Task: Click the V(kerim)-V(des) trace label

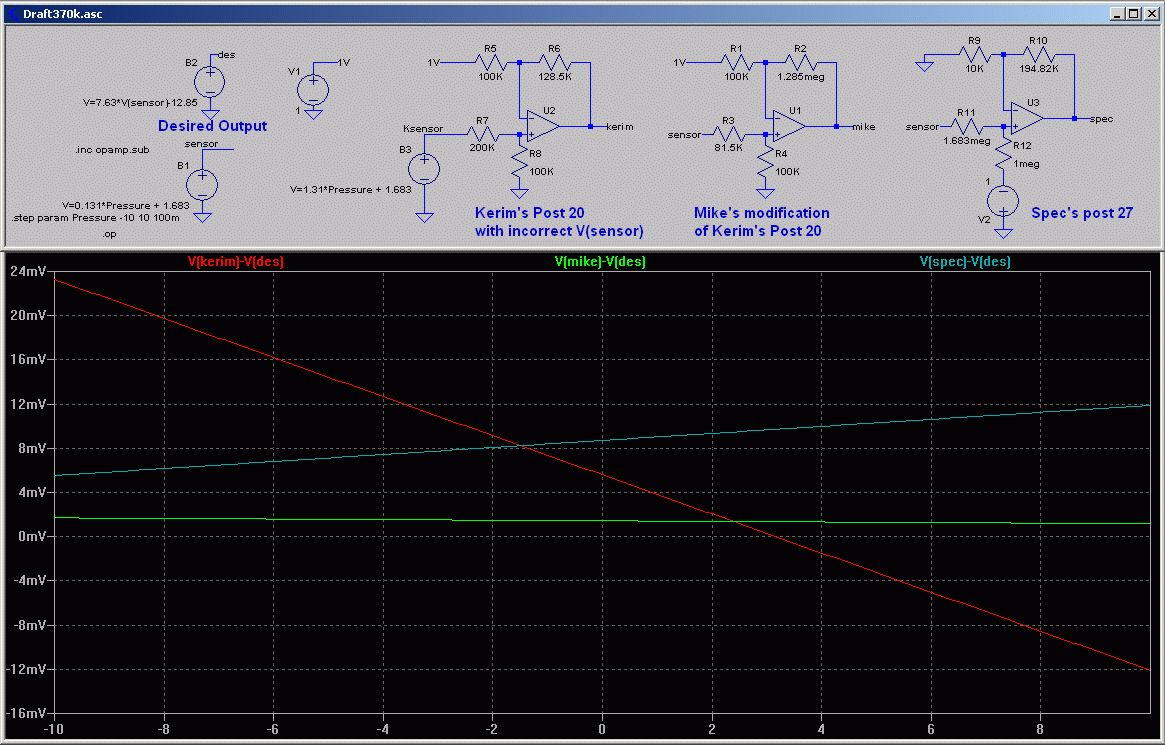Action: pos(236,261)
